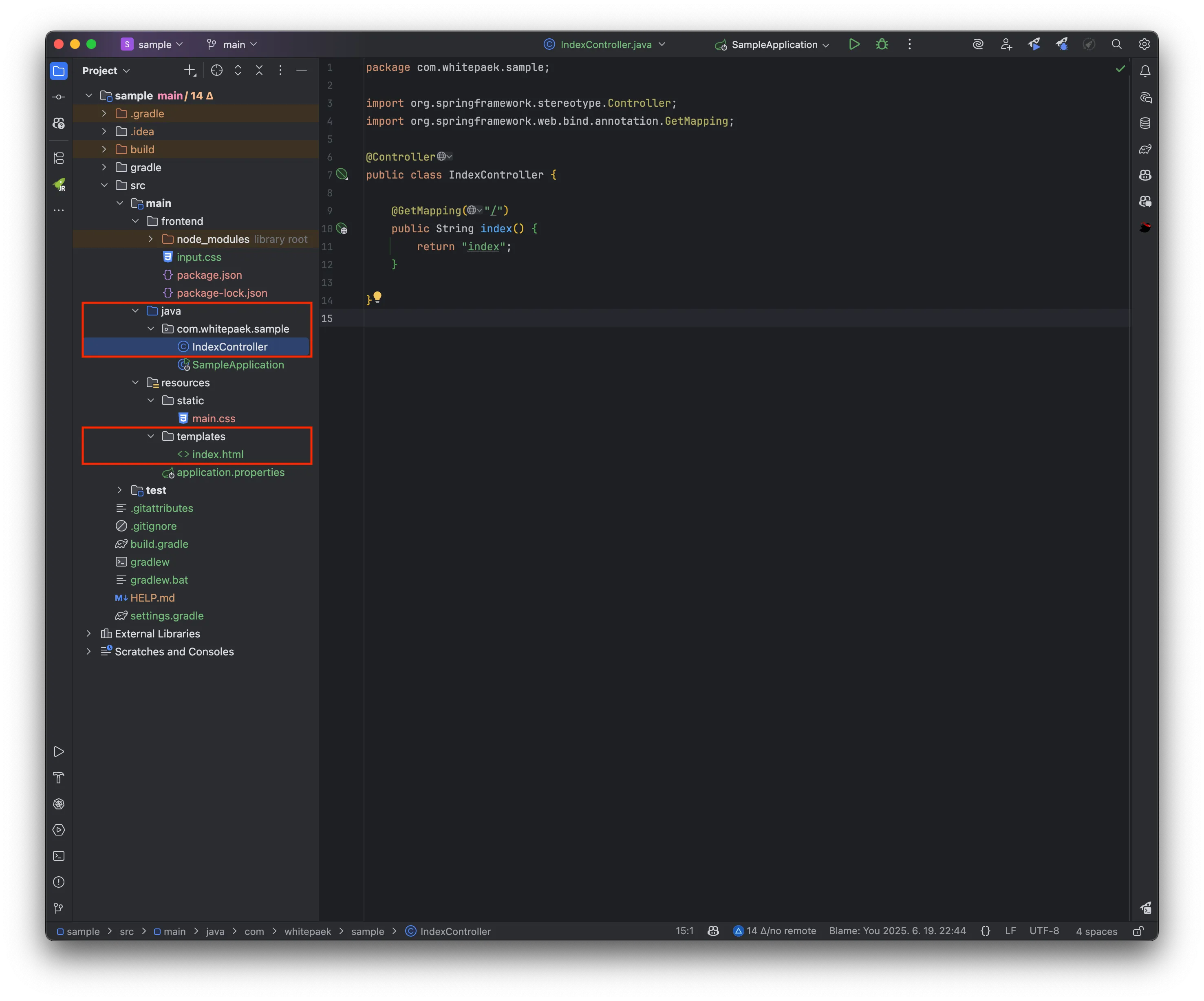1204x1001 pixels.
Task: Open the Project tool window icon
Action: [58, 71]
